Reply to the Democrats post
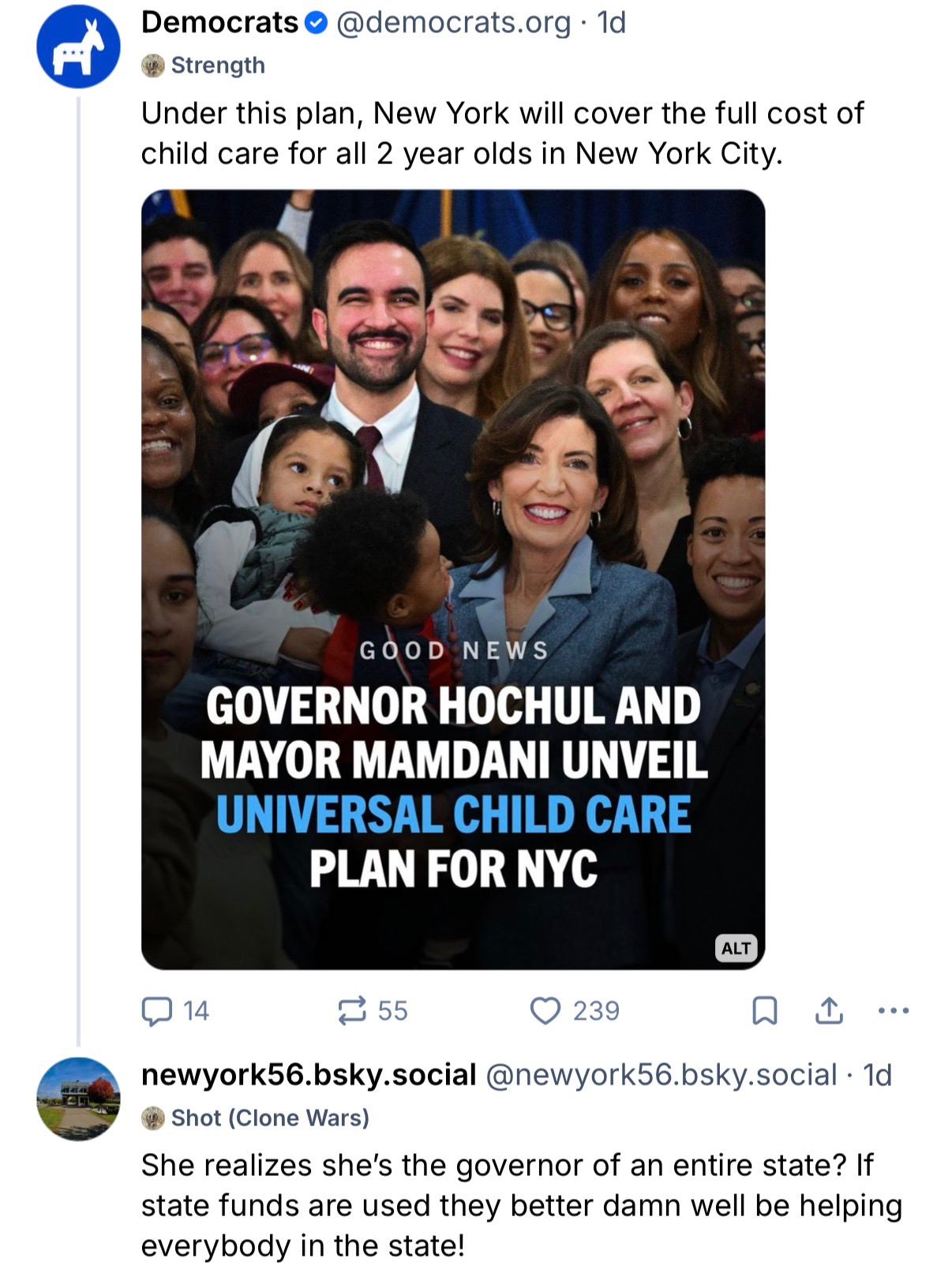This screenshot has width=952, height=1273. coord(156,1010)
